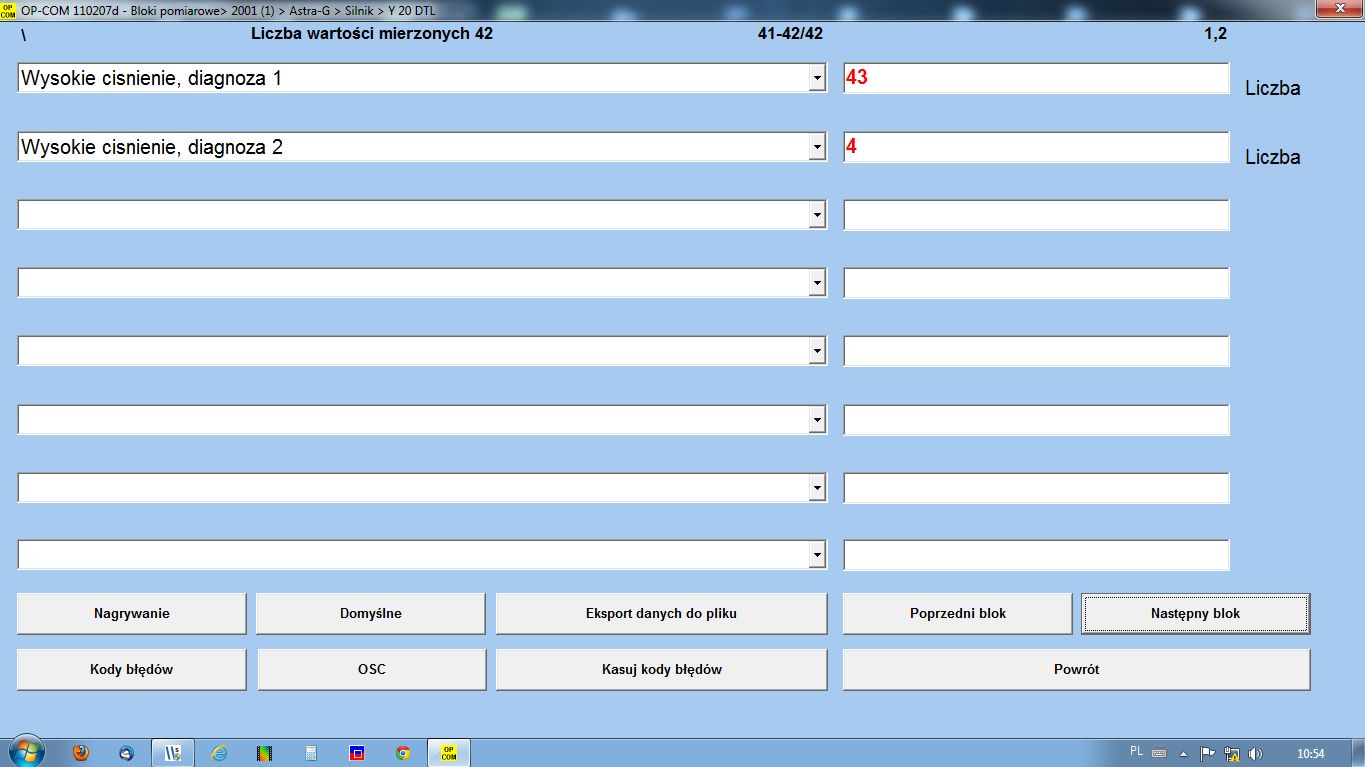Open the network status tray icon
Screen dimensions: 1365x767
pyautogui.click(x=1232, y=753)
